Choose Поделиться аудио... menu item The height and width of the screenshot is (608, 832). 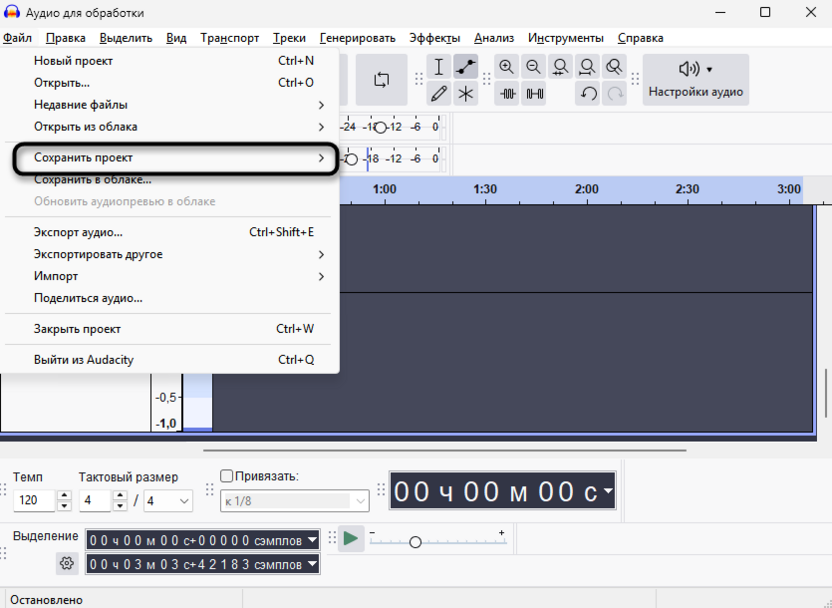tap(170, 298)
